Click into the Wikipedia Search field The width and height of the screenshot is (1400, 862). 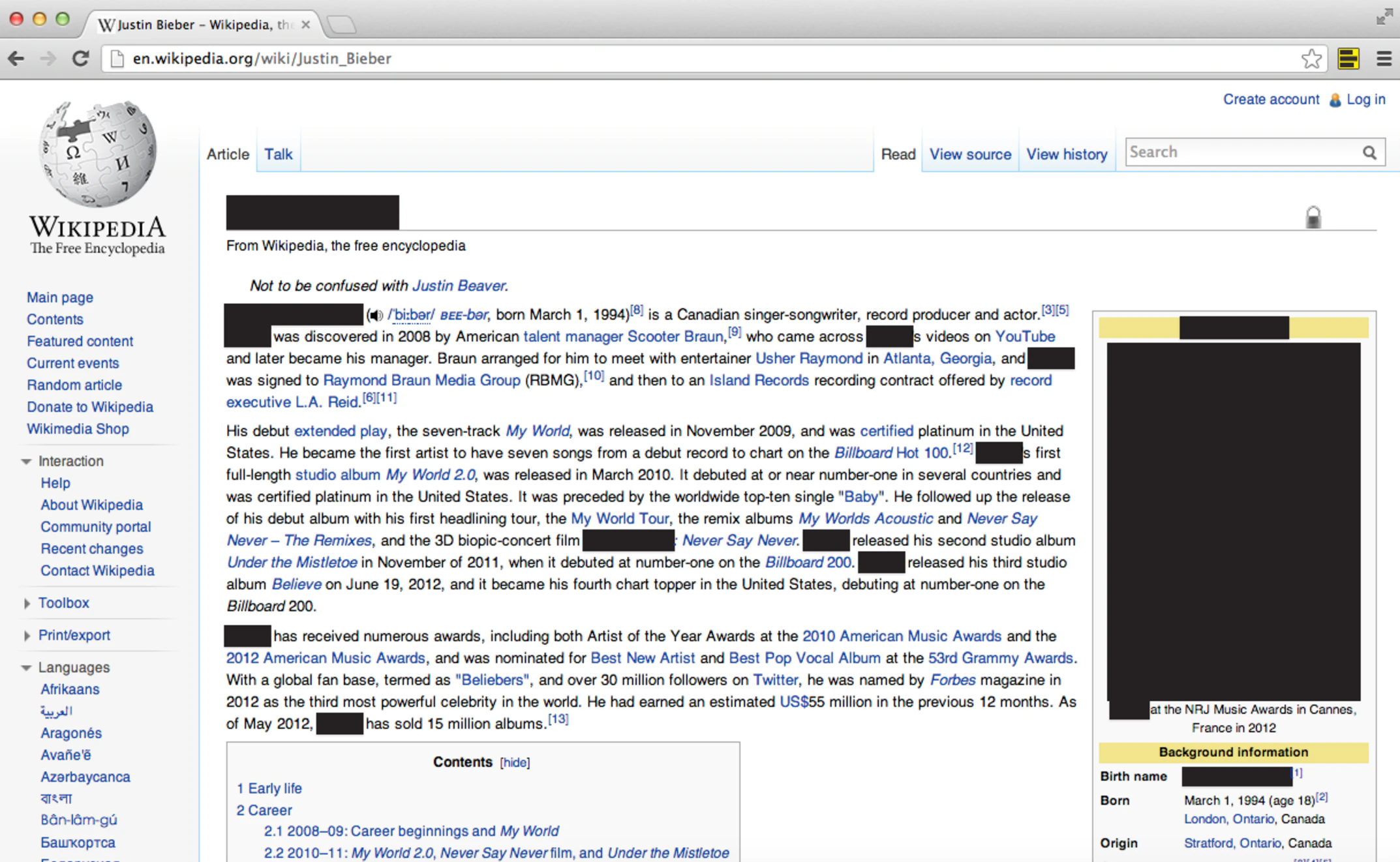coord(1240,153)
